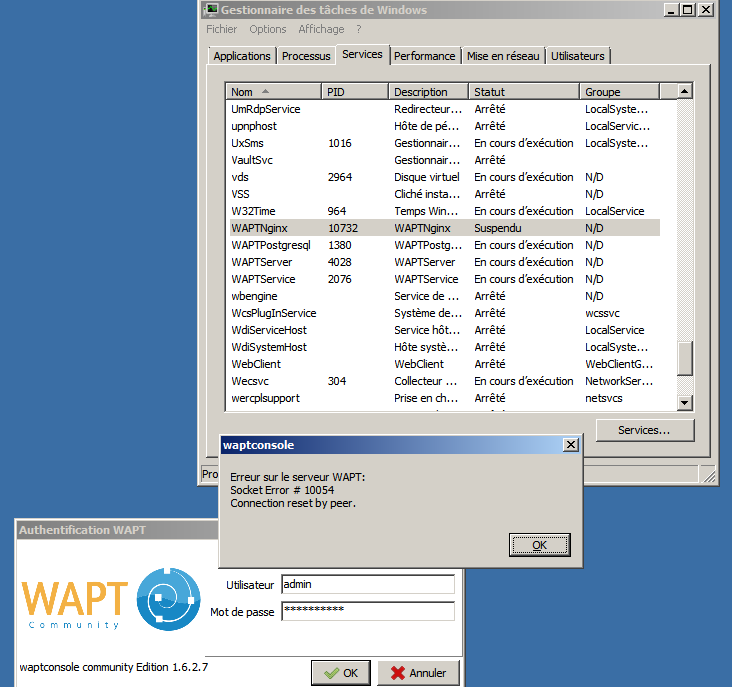Select the WAPTPostgresql service row
The height and width of the screenshot is (687, 732).
coord(444,245)
